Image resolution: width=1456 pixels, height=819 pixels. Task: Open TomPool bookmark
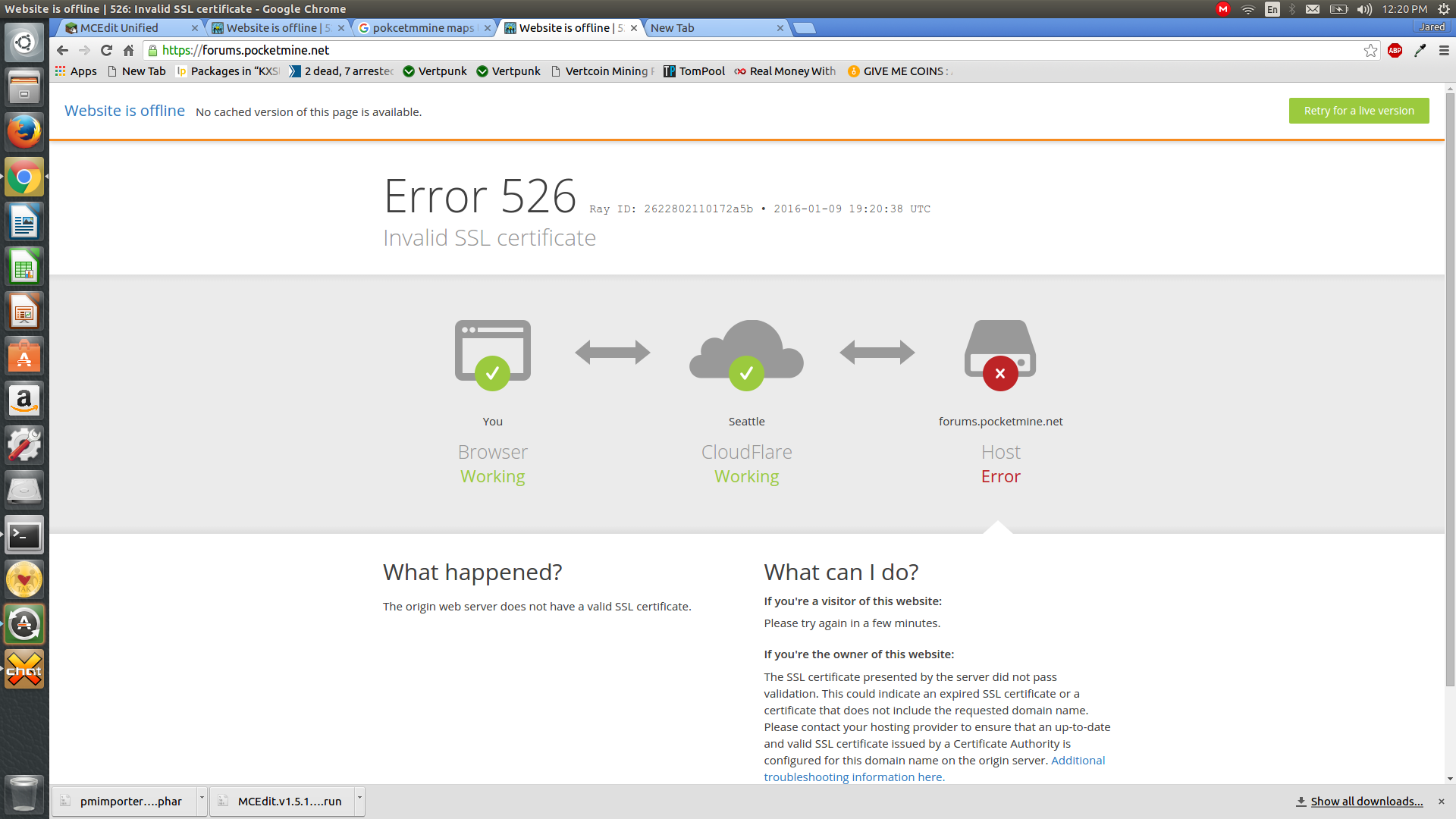point(694,71)
